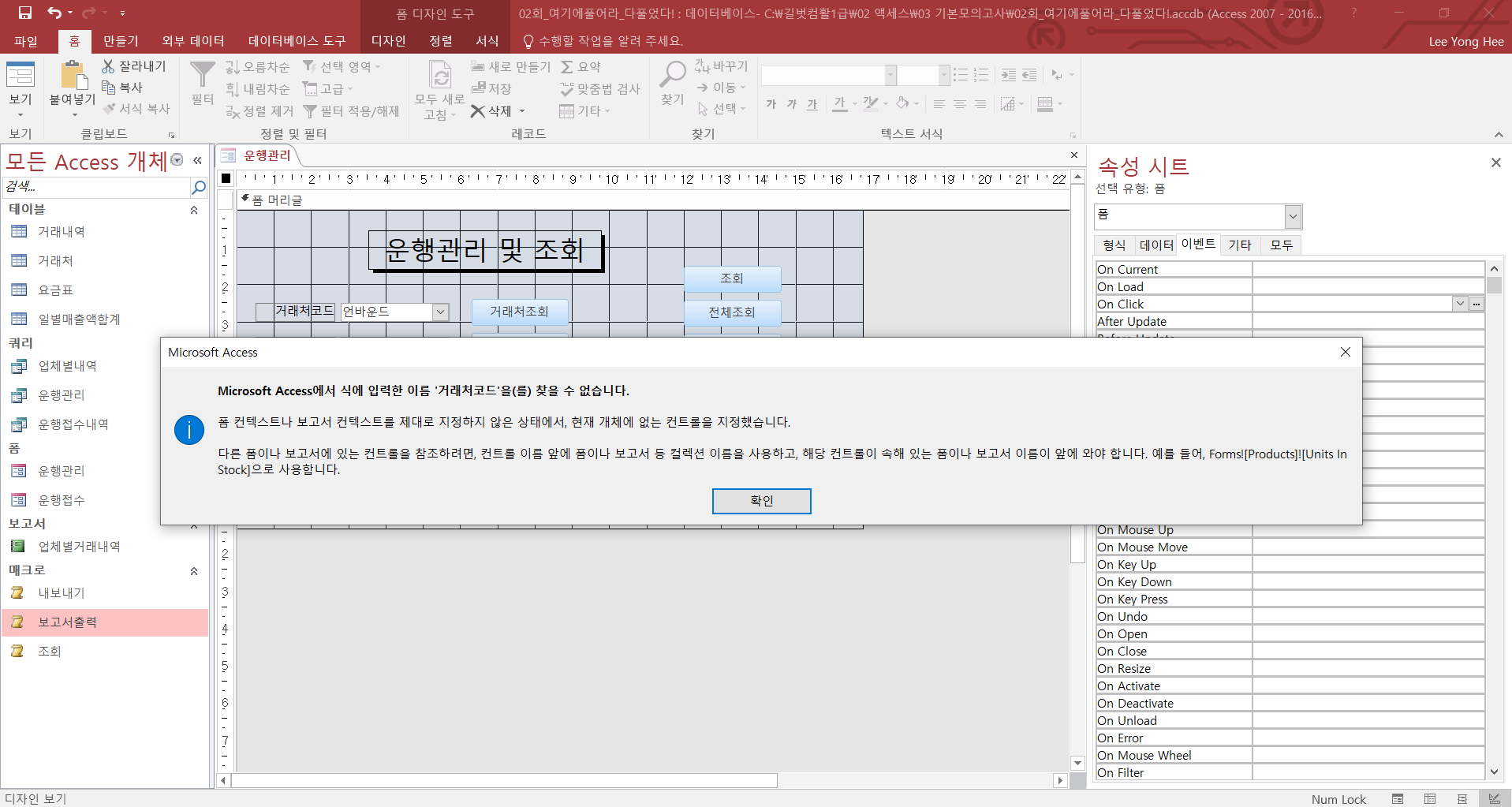Click the horizontal scrollbar in form design area
Image resolution: width=1512 pixels, height=807 pixels.
(x=505, y=780)
